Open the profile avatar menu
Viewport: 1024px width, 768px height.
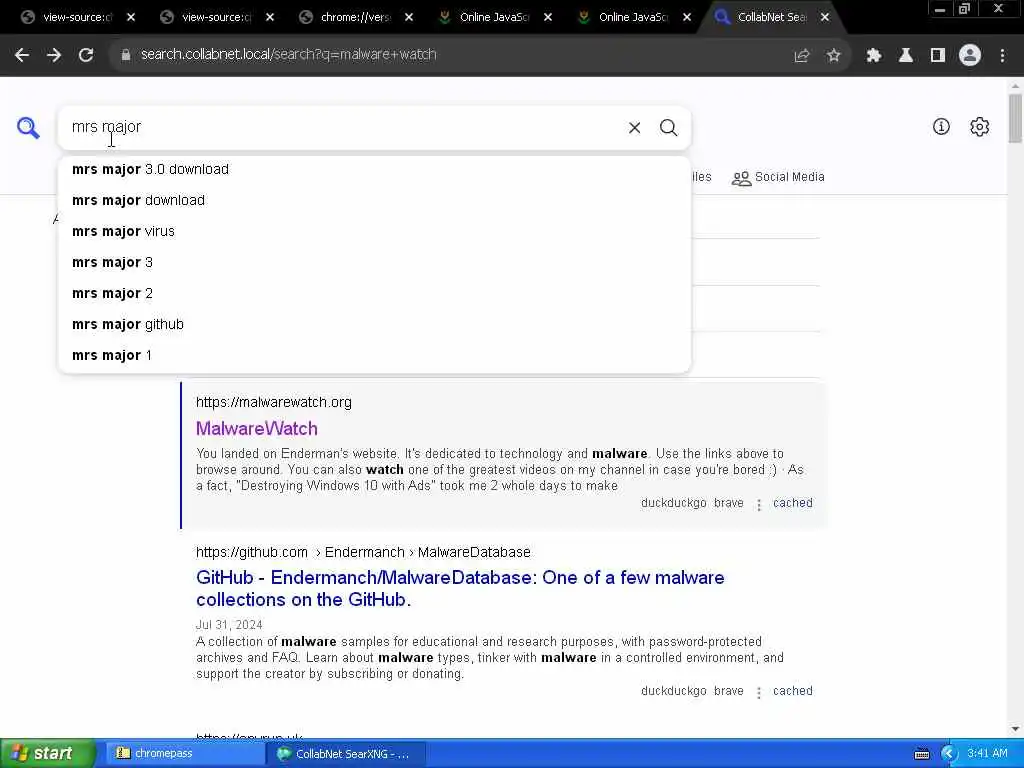coord(970,56)
